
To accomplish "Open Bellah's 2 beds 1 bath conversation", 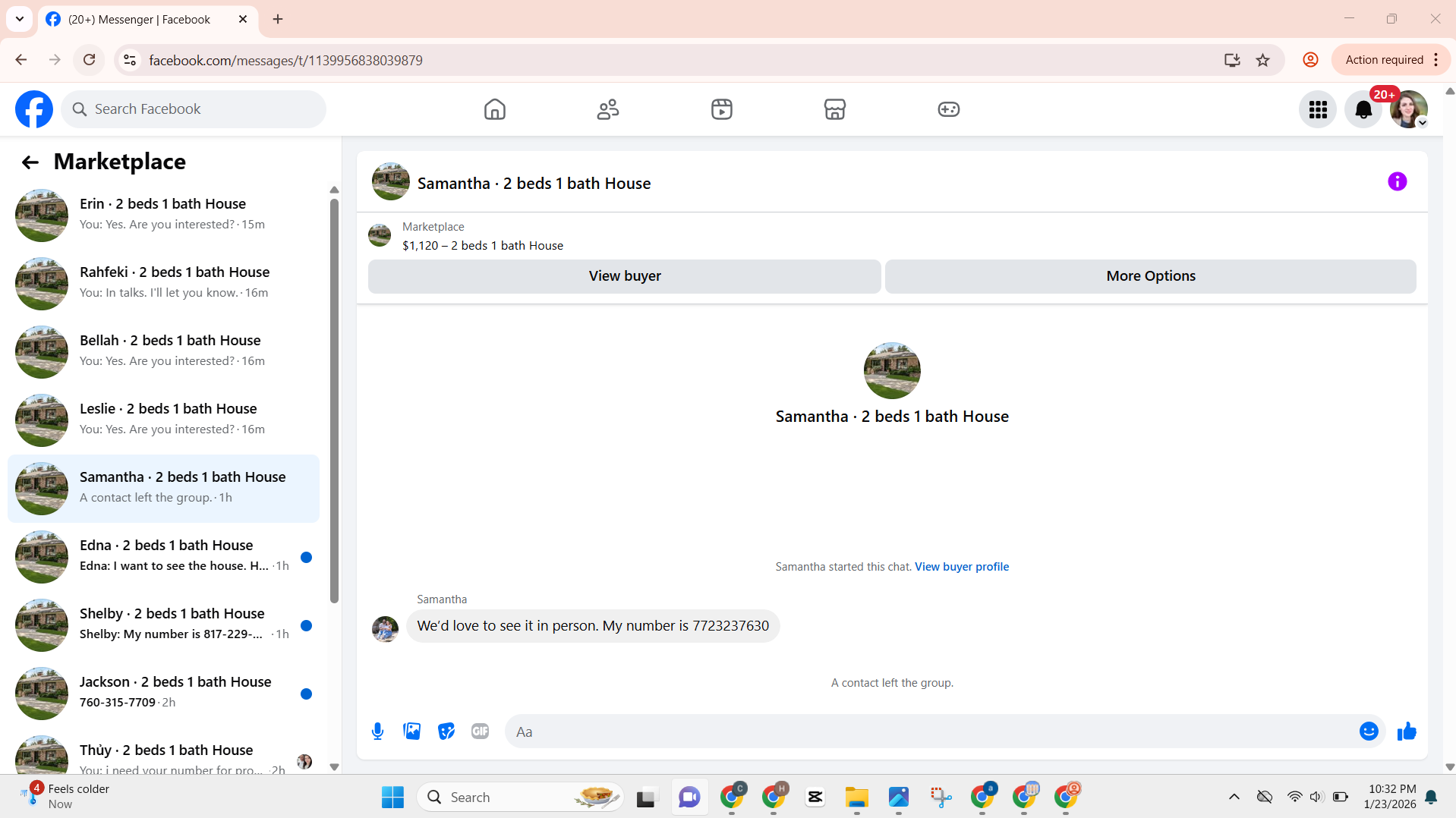I will tap(163, 352).
